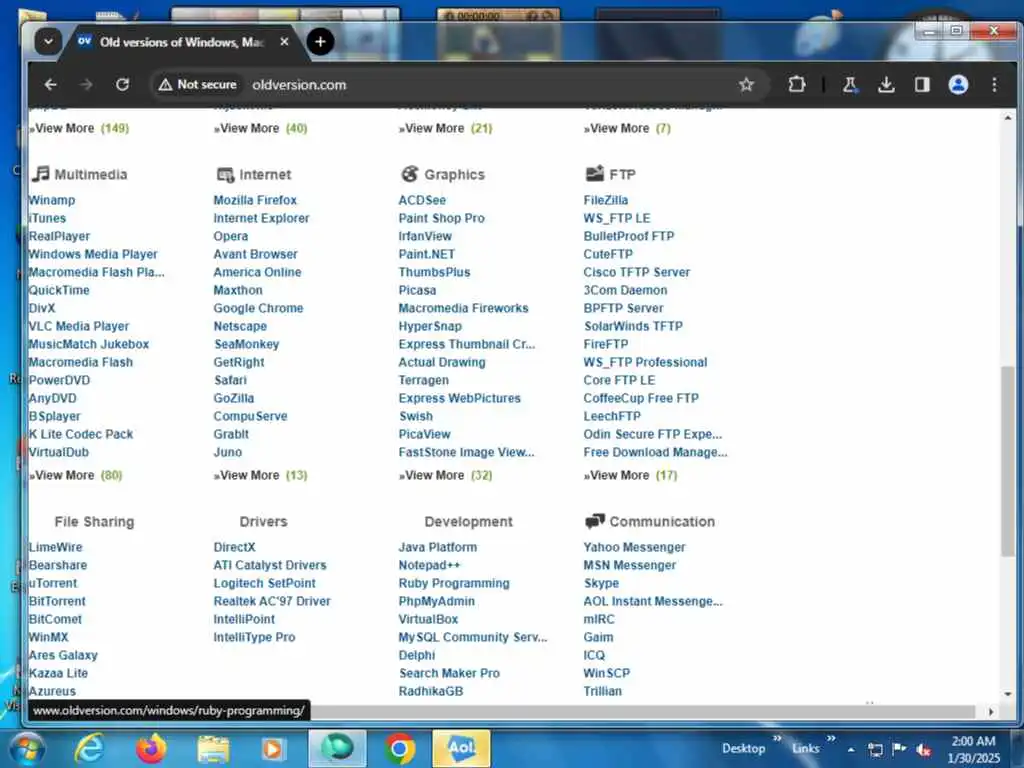Open the IrfanView link
The height and width of the screenshot is (768, 1024).
(x=424, y=236)
